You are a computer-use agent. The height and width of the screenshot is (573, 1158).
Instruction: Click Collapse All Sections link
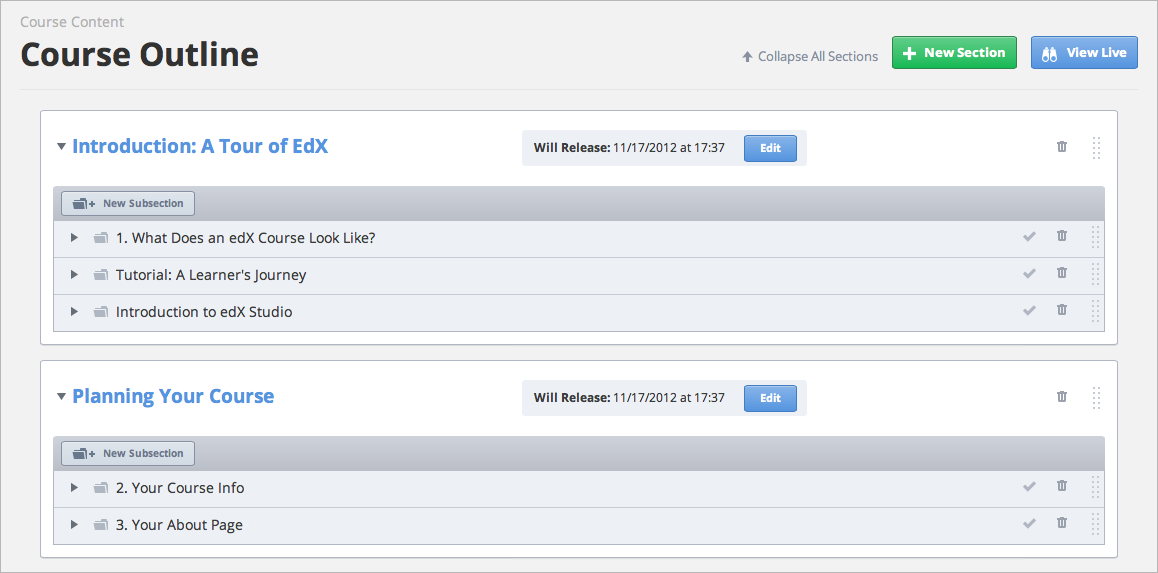coord(810,57)
